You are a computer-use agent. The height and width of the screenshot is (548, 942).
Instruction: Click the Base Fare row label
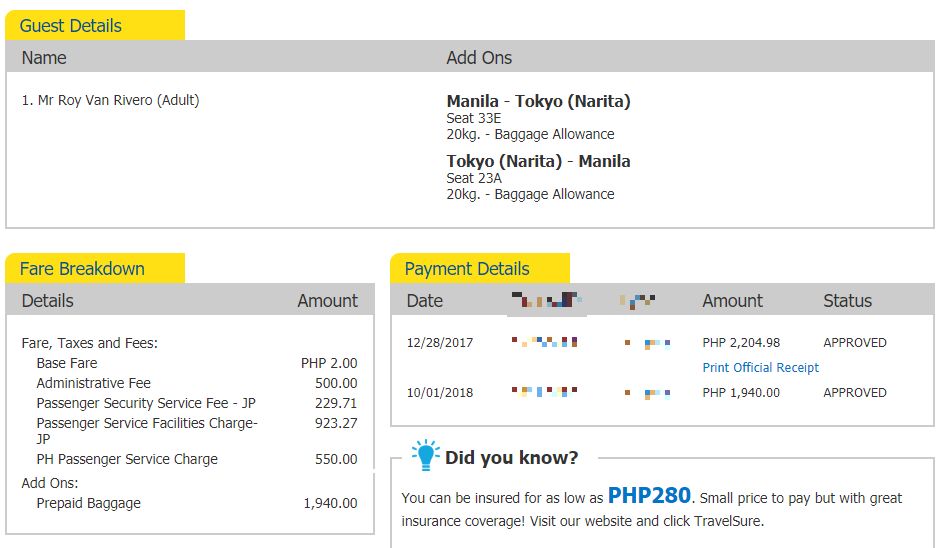tap(67, 363)
